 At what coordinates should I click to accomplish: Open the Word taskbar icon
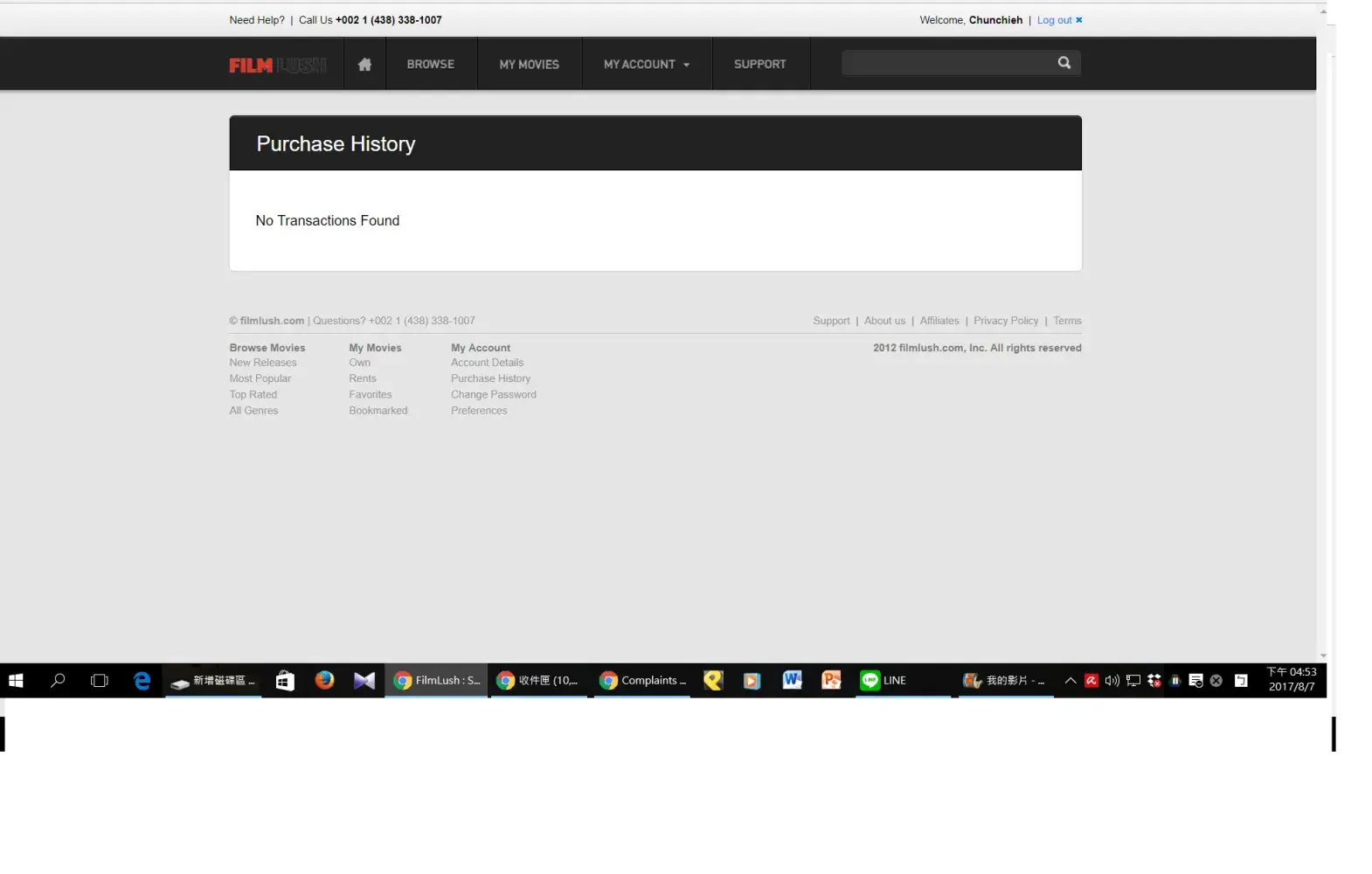(792, 680)
